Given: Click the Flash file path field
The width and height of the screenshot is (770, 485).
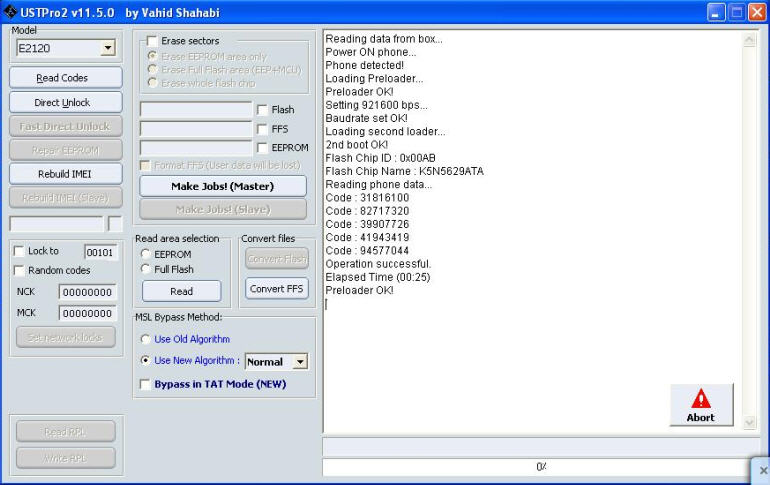Looking at the screenshot, I should 196,109.
